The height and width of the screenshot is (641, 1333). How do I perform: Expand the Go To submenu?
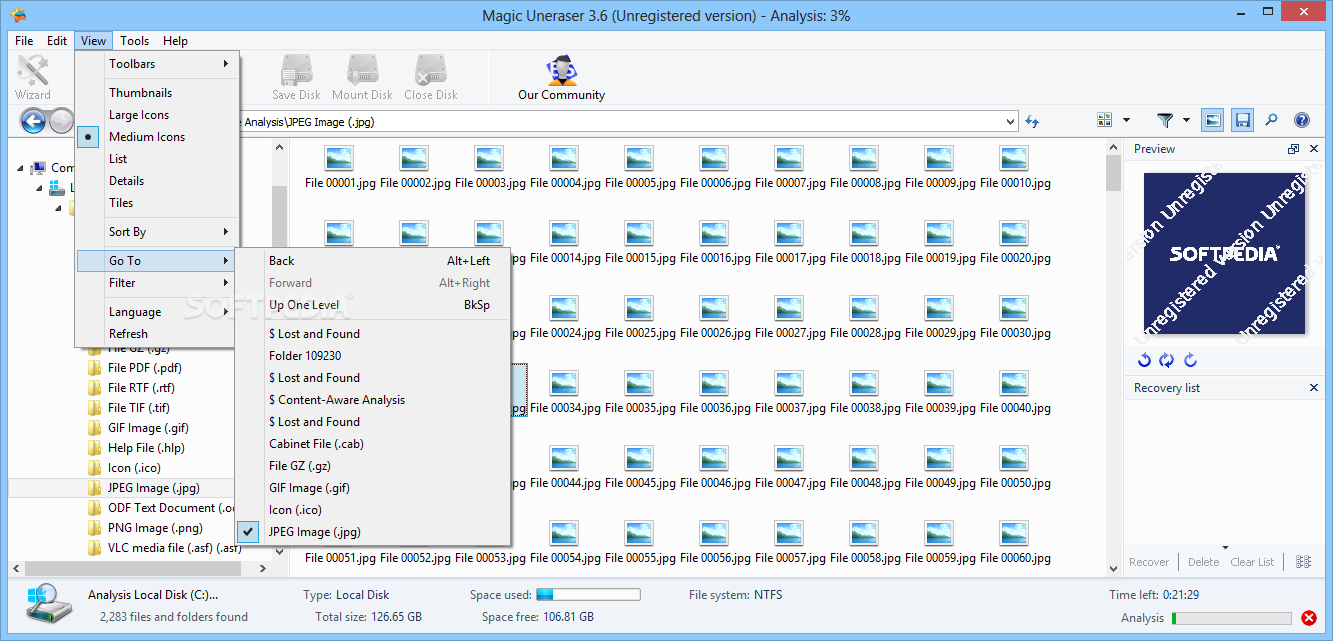tap(157, 261)
